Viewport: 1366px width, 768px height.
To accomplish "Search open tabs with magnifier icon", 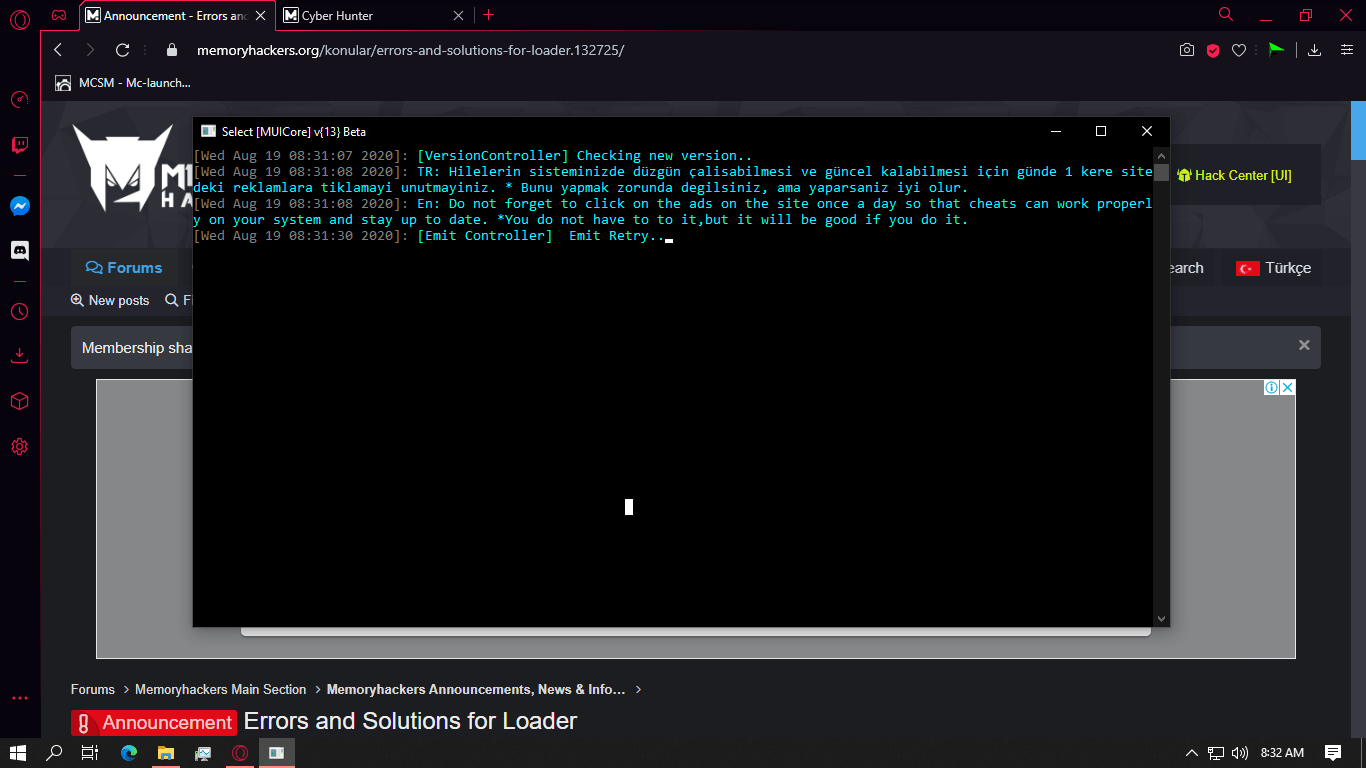I will coord(1226,15).
